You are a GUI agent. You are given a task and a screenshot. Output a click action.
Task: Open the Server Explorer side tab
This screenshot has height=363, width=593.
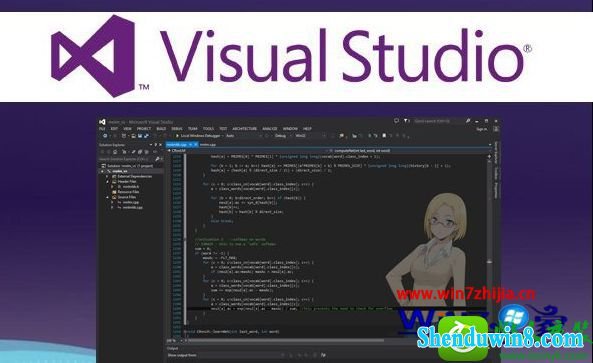coord(496,153)
